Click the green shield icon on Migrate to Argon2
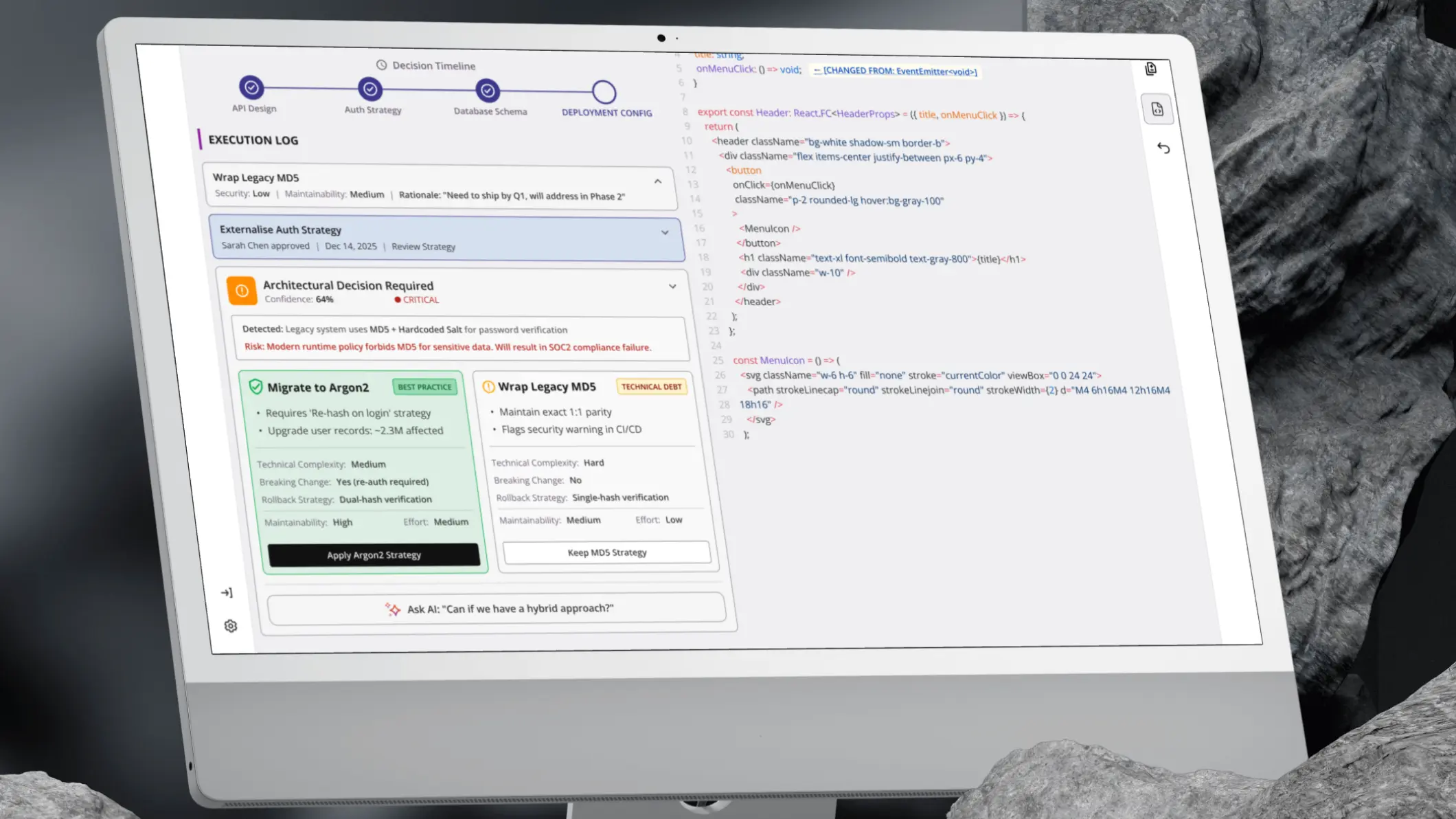This screenshot has height=819, width=1456. click(x=255, y=386)
